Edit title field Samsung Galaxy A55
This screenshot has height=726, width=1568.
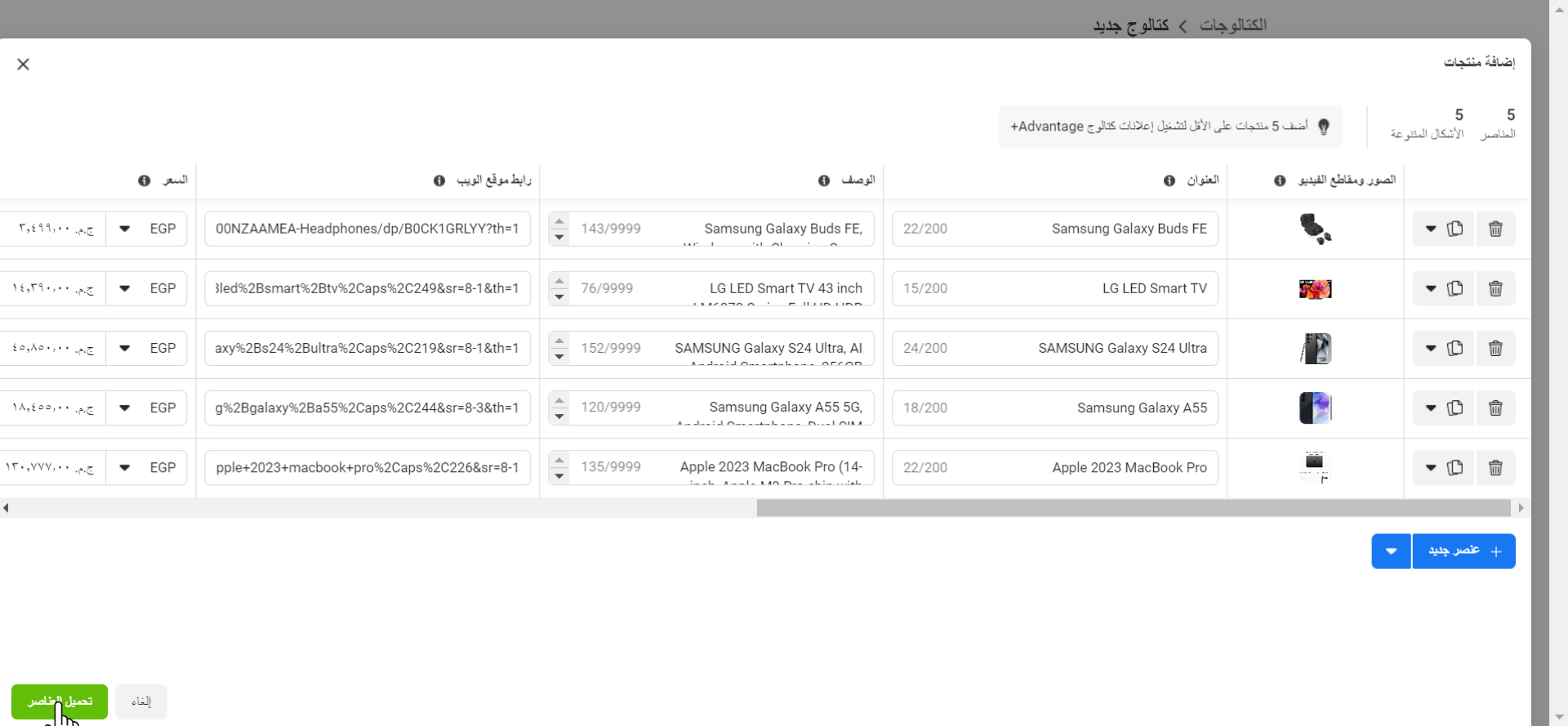click(1055, 408)
